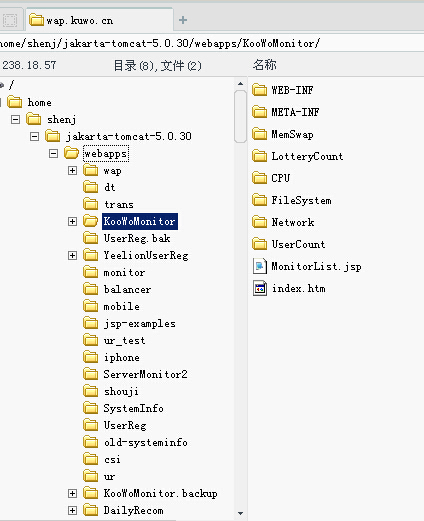Click the 'FileSystem' folder name
The image size is (424, 521).
click(x=301, y=200)
